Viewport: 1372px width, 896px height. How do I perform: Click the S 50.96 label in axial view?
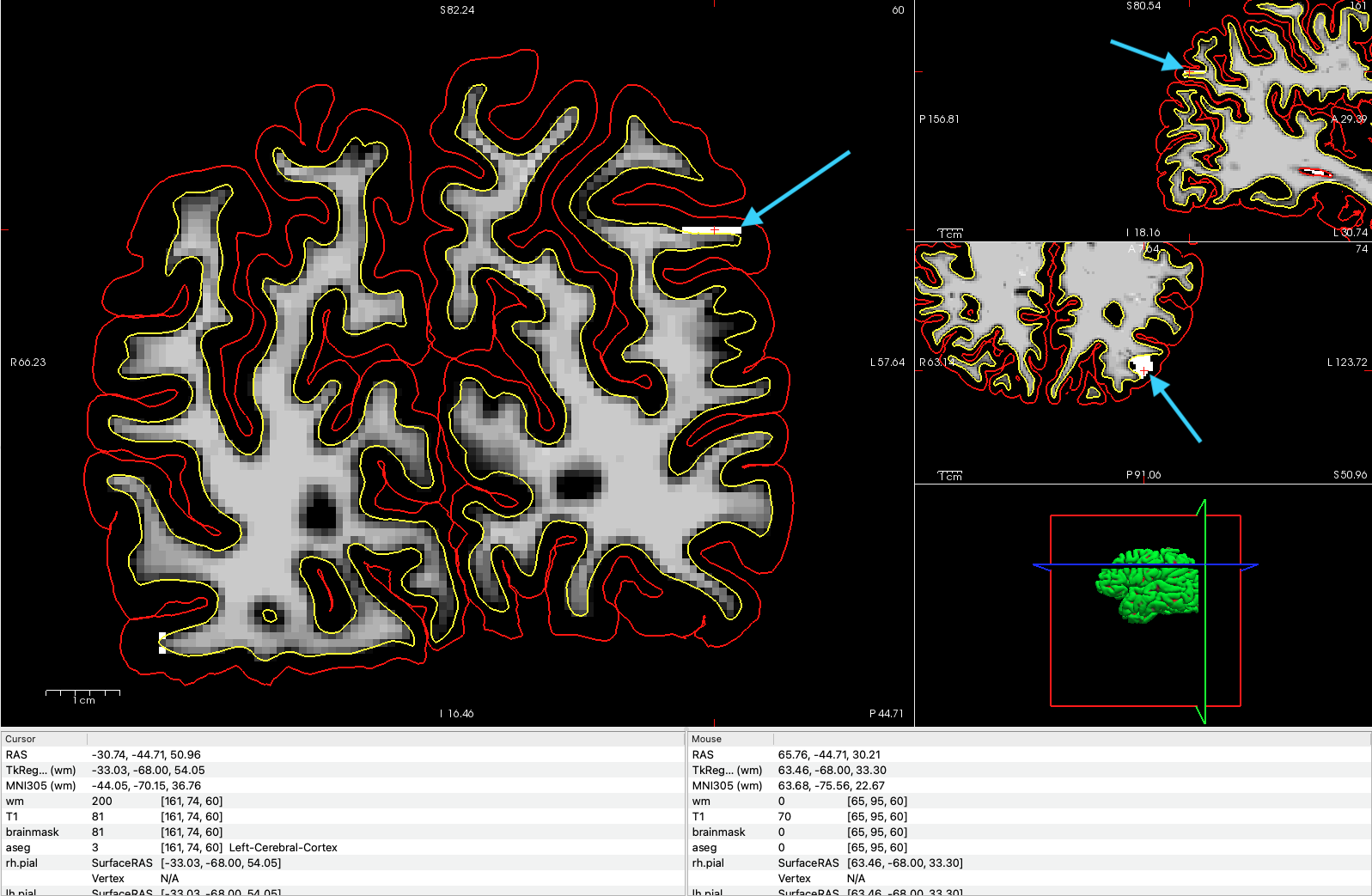[x=1351, y=475]
